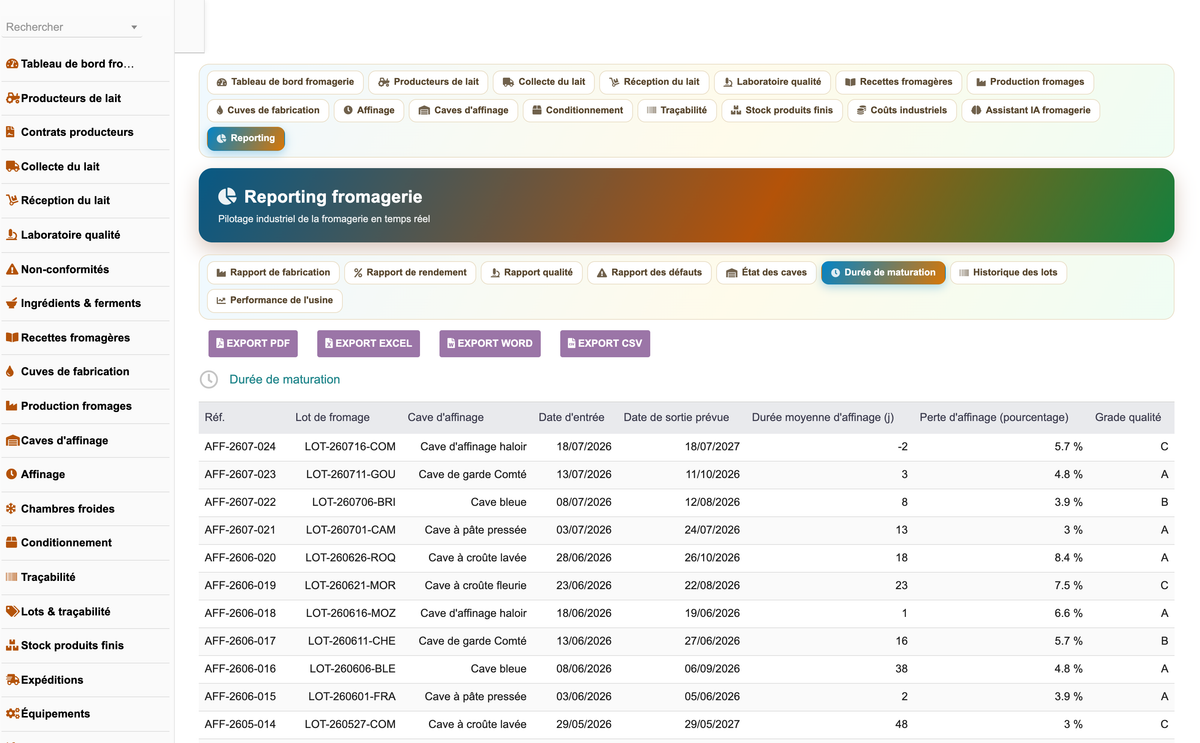This screenshot has width=1200, height=743.
Task: Click the pie chart icon in Reporting fromagerie banner
Action: (x=228, y=197)
